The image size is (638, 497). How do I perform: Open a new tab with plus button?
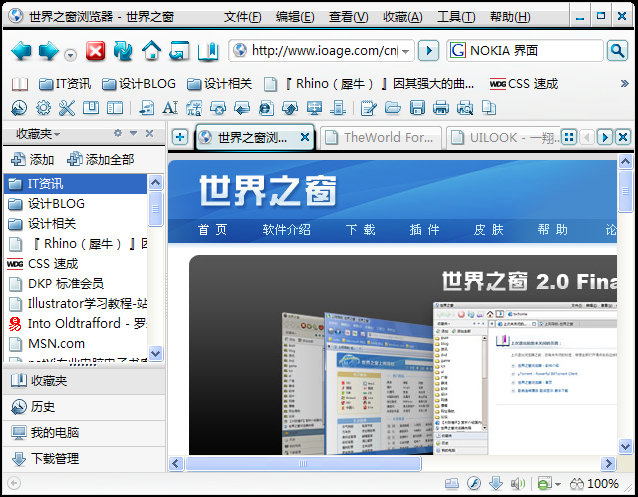point(180,137)
